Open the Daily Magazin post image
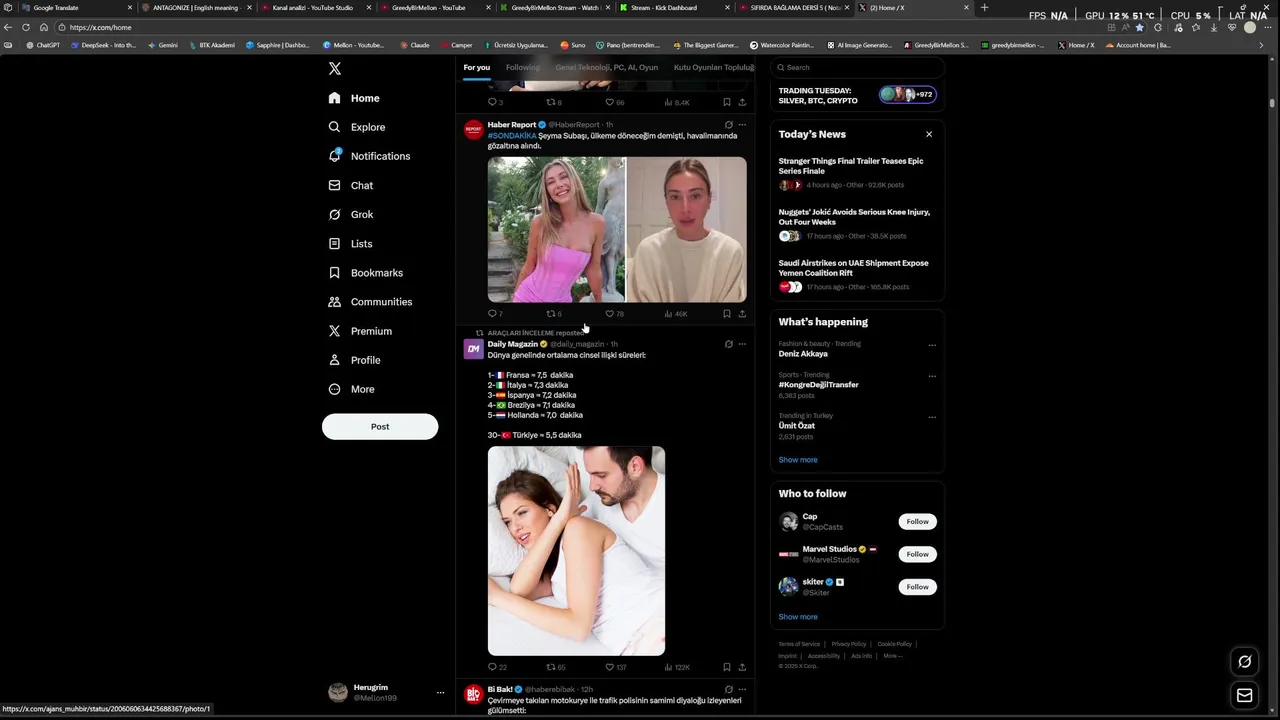Viewport: 1280px width, 720px height. [x=576, y=551]
